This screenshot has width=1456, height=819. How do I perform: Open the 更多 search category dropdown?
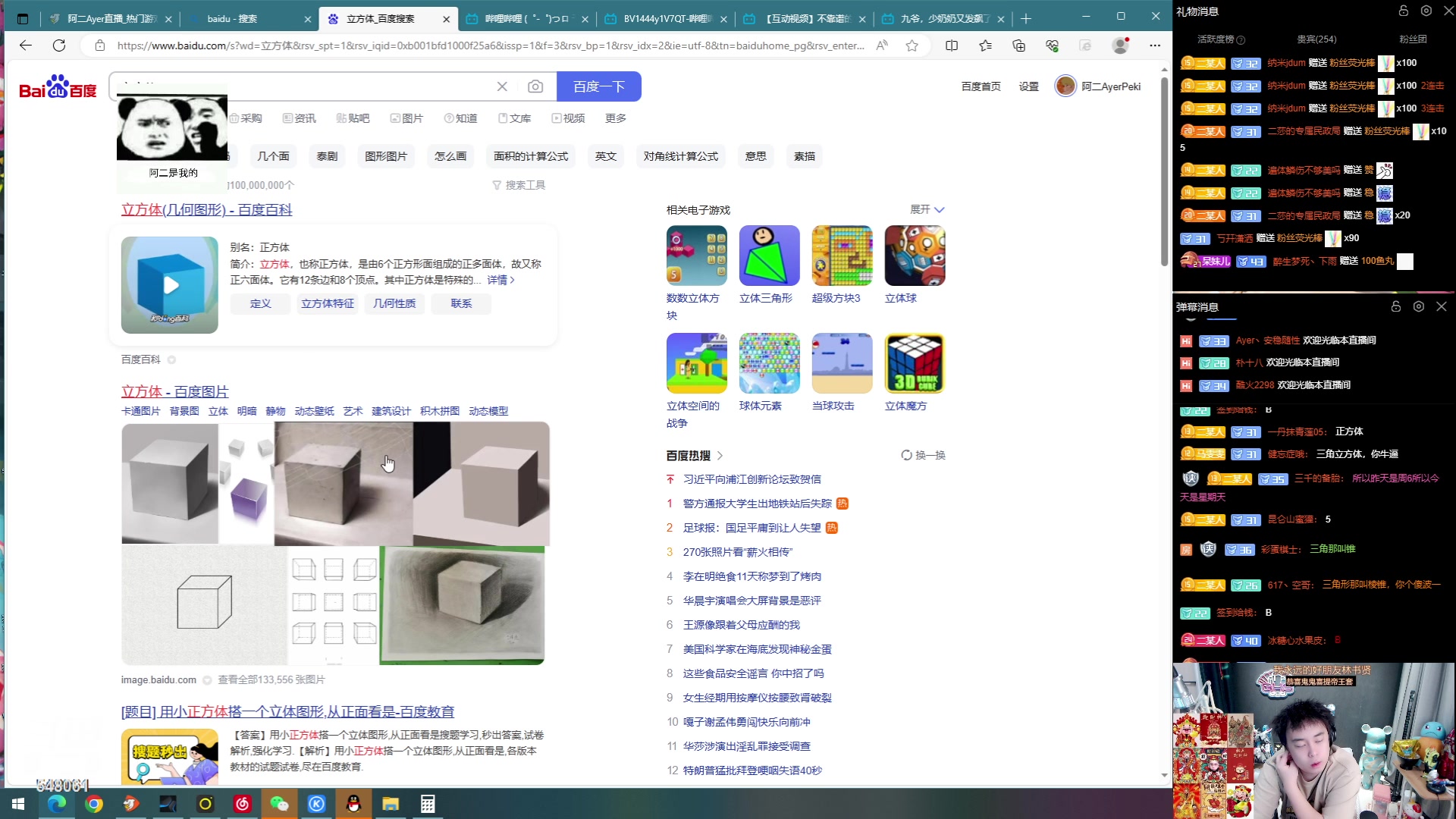point(616,118)
